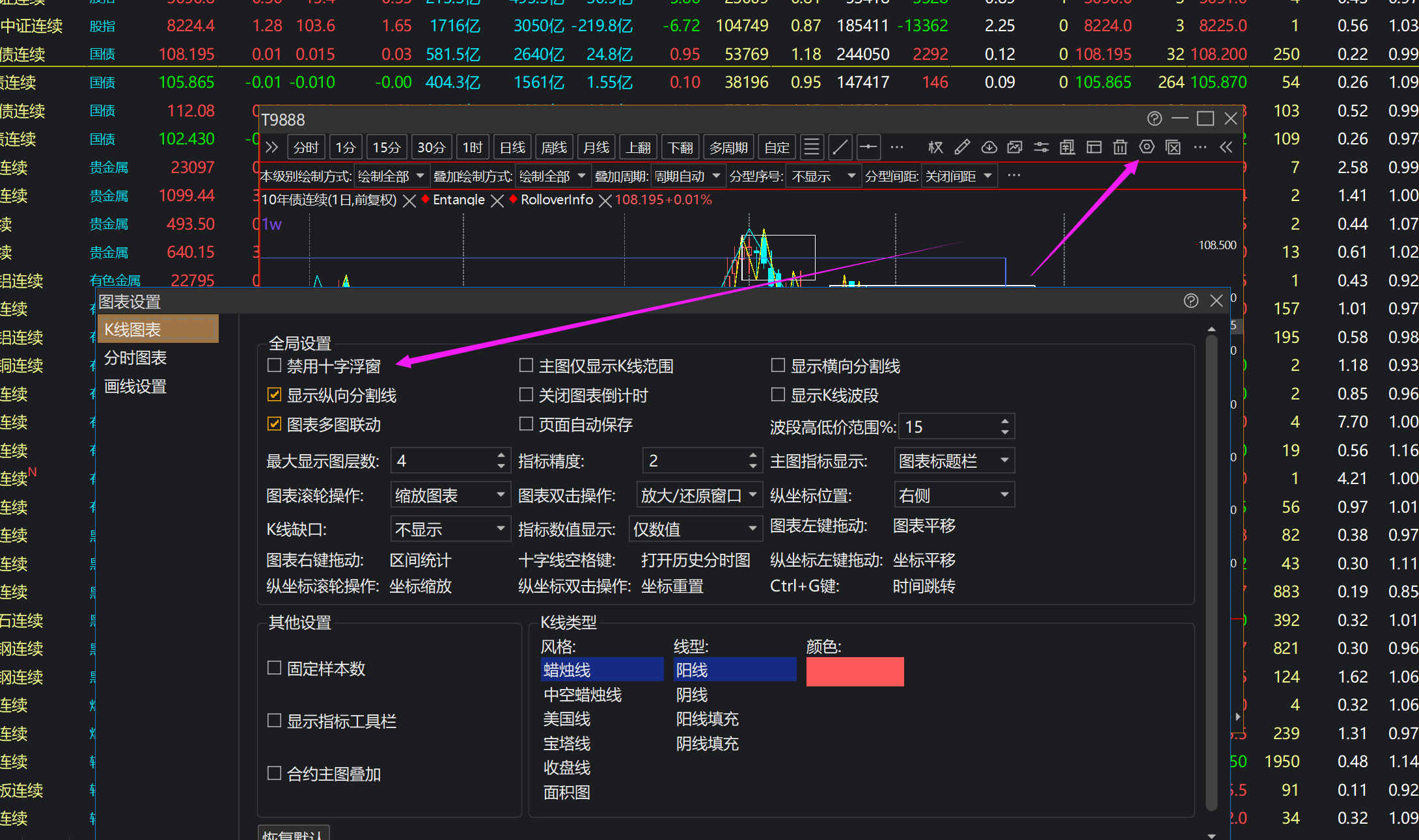Click the diagonal line drawing tool
Image resolution: width=1419 pixels, height=840 pixels.
point(840,148)
